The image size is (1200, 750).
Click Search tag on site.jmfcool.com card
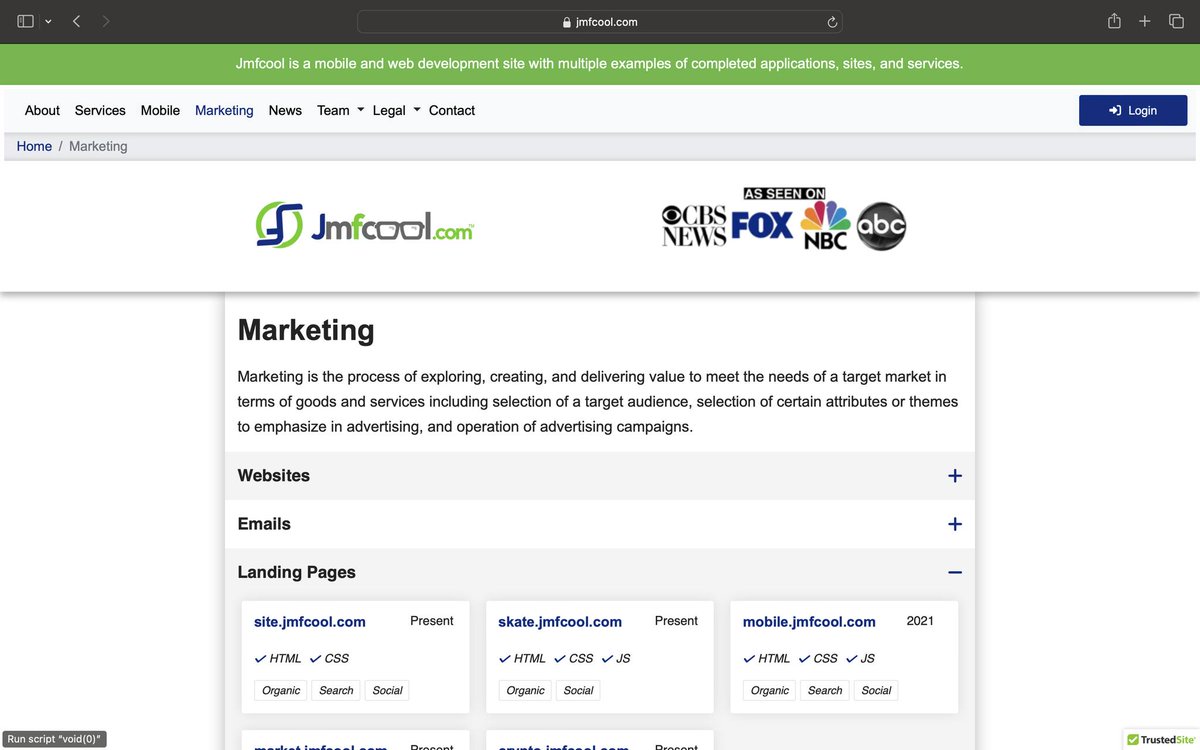click(336, 690)
